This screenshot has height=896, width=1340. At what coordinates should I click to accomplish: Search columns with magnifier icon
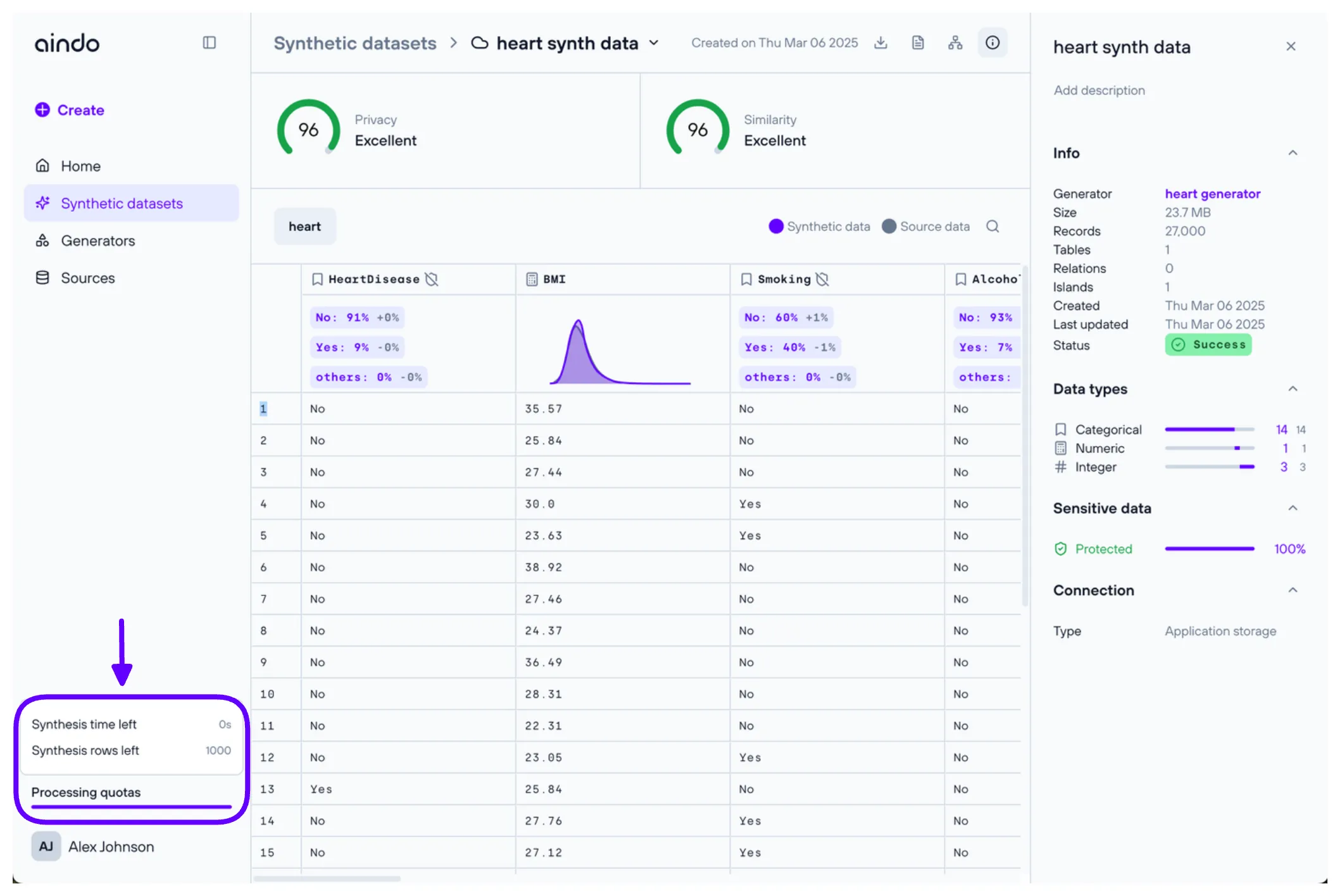point(992,227)
